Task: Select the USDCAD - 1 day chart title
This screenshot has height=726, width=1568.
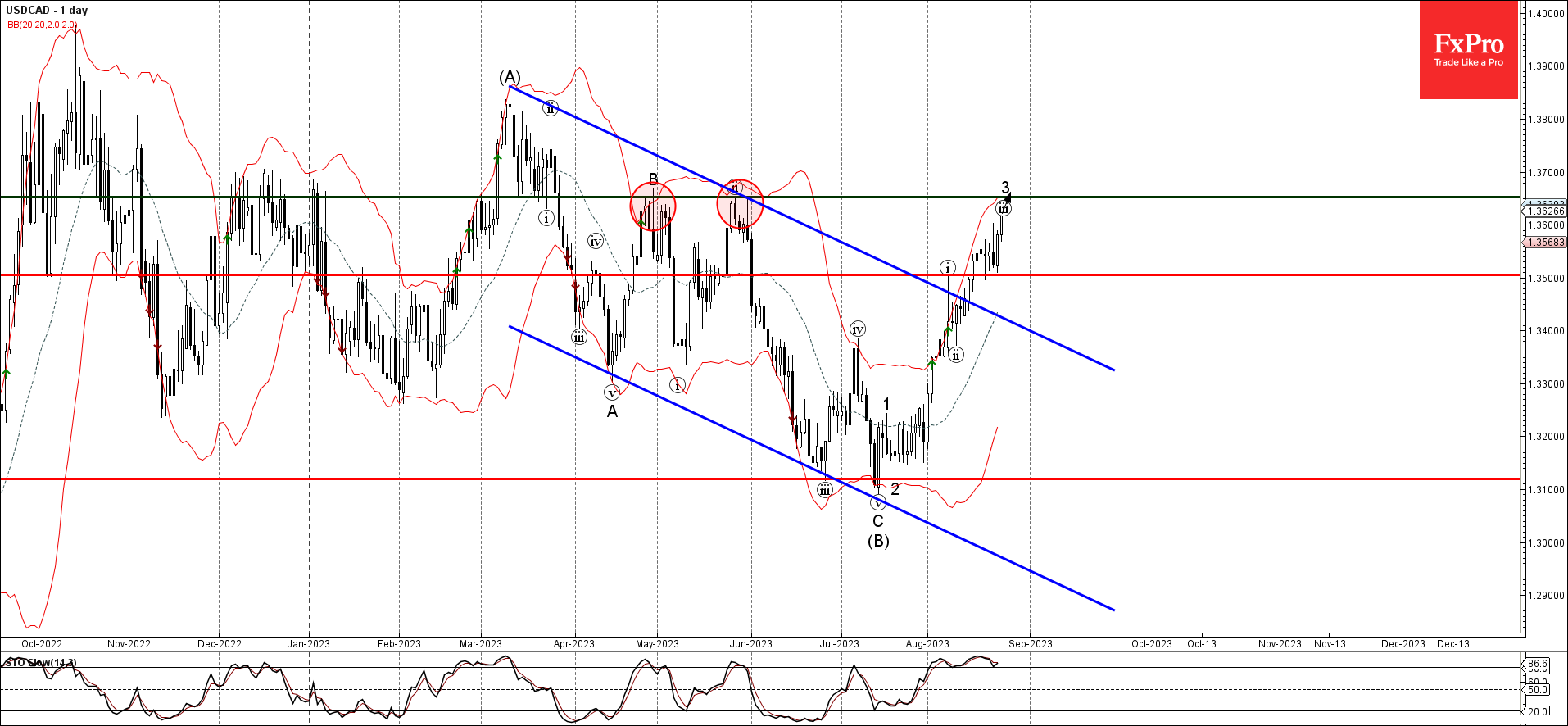Action: click(x=47, y=10)
